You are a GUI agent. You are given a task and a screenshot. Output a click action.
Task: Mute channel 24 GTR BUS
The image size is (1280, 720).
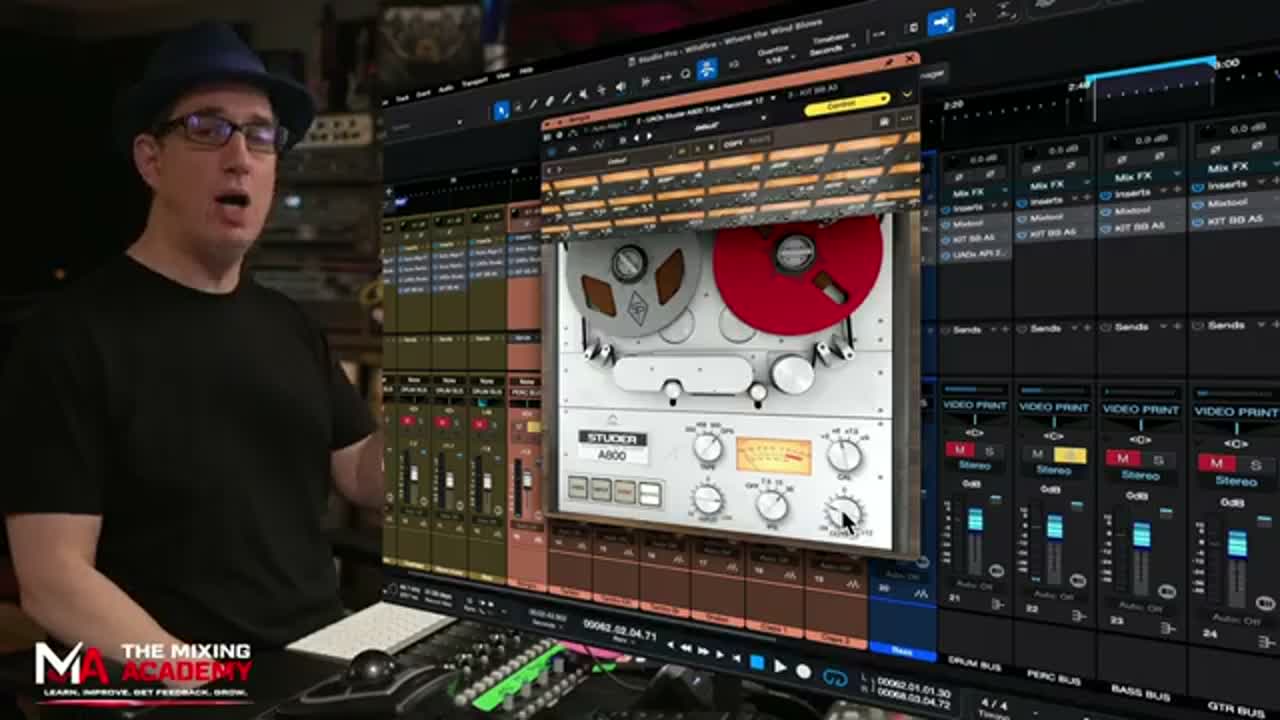click(x=1217, y=463)
